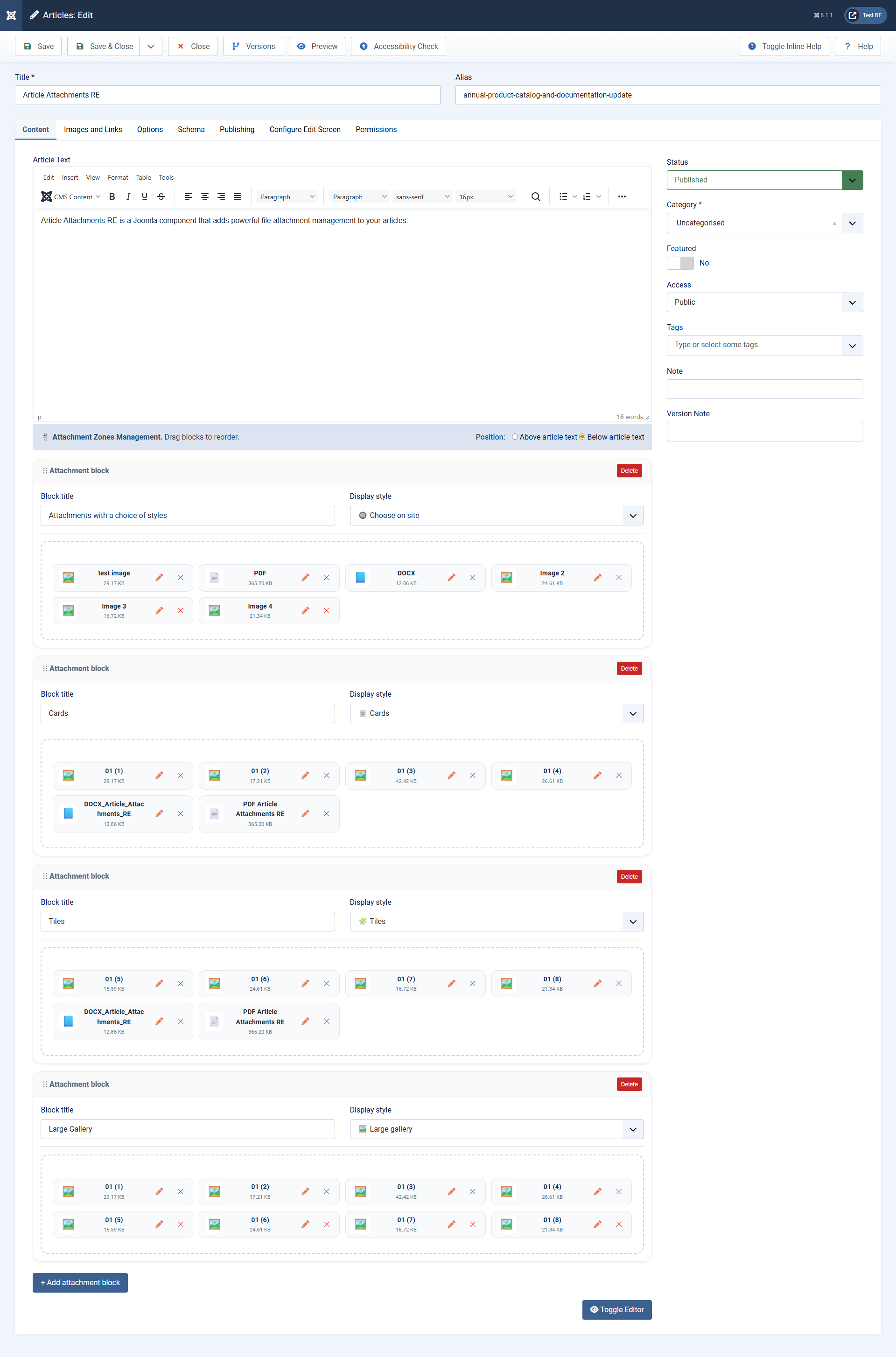Apply strikethrough formatting in editor
This screenshot has width=896, height=1357.
pyautogui.click(x=161, y=196)
